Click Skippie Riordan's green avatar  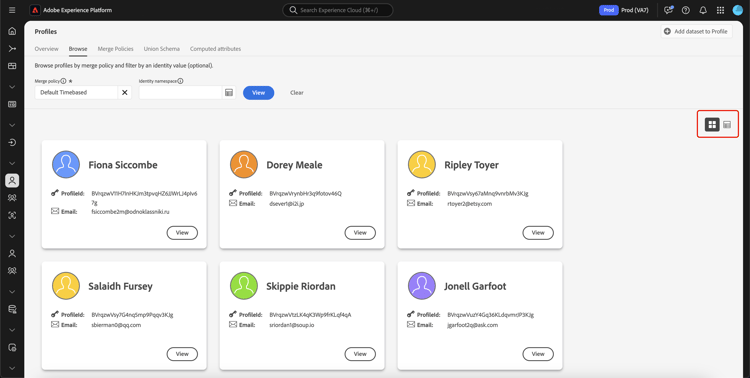[244, 286]
